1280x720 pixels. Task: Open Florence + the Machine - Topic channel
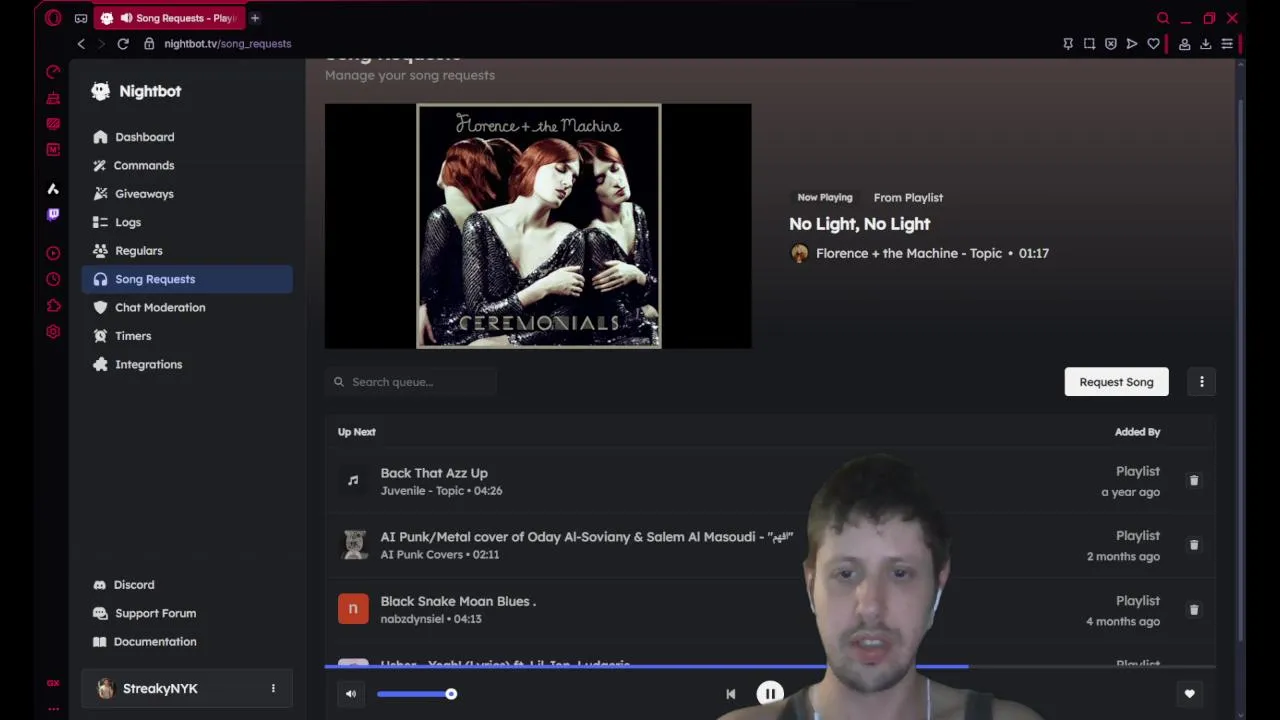coord(909,254)
